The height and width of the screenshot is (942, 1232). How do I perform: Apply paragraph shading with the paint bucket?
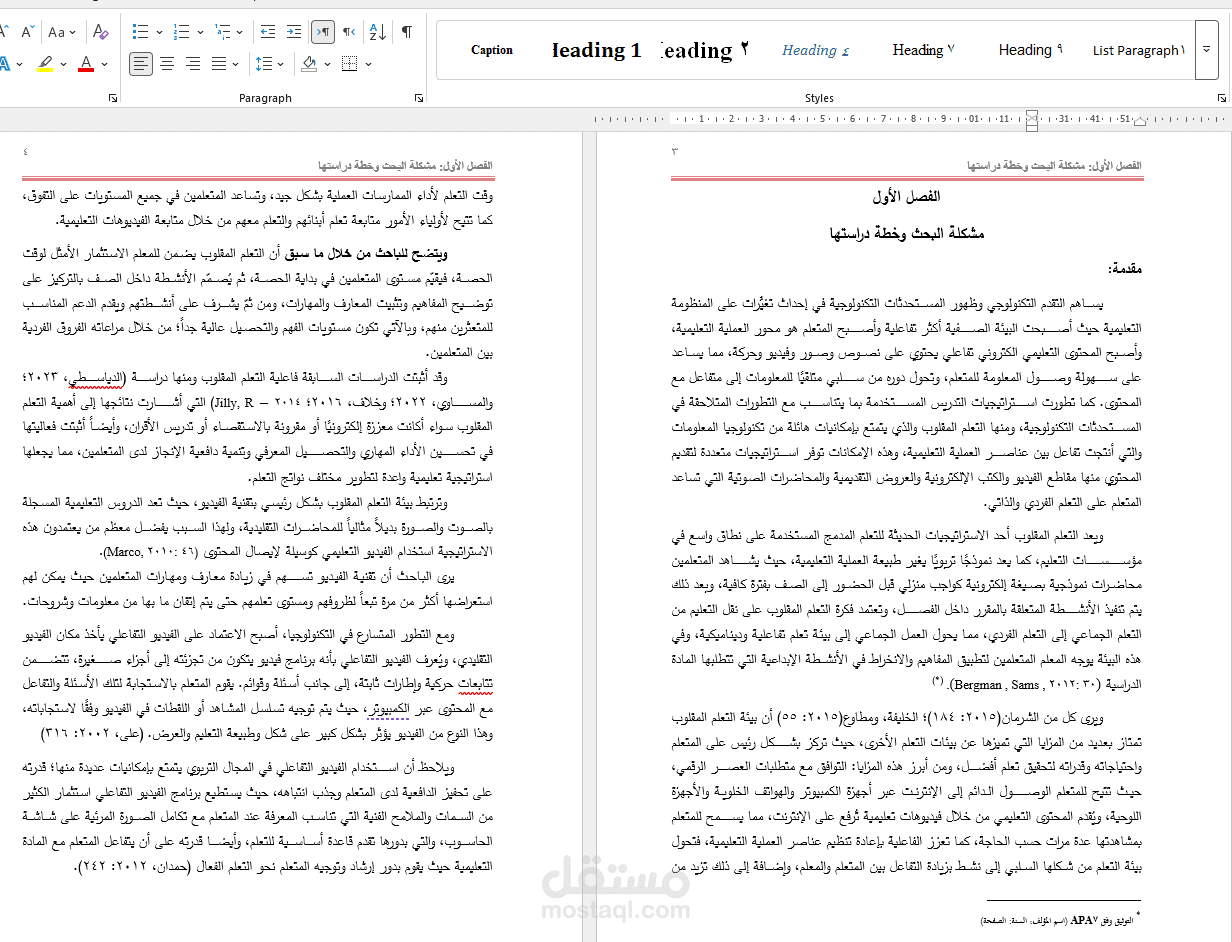310,64
